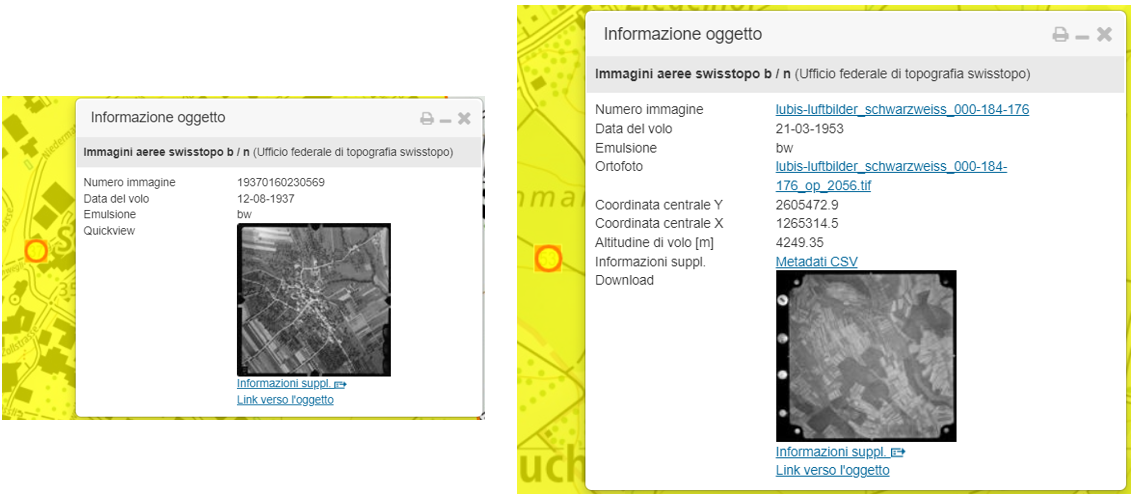
Task: Print the 1953 image info popup
Action: [1061, 34]
